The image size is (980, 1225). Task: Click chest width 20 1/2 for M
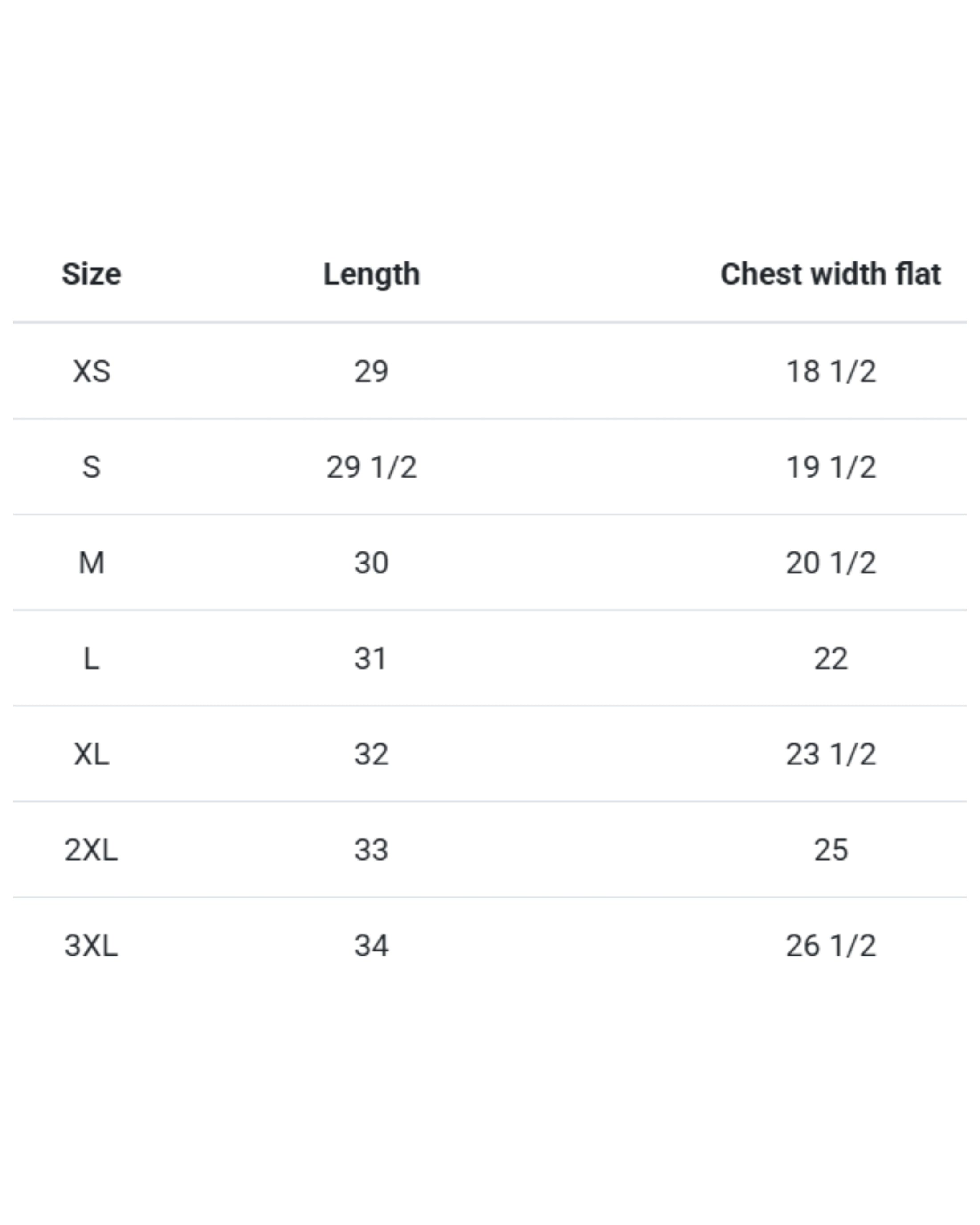[x=831, y=563]
